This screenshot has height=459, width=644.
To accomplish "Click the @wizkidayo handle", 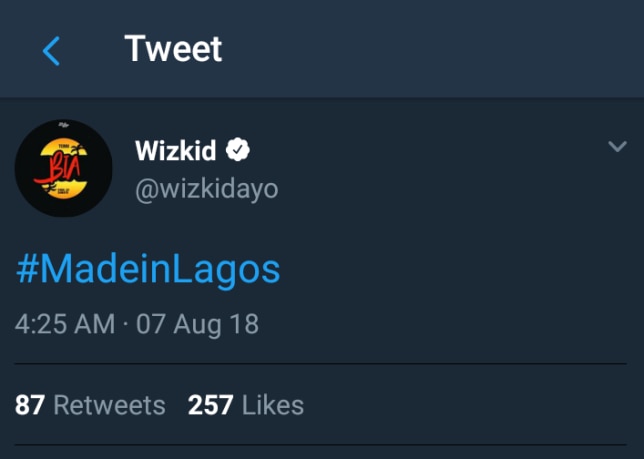I will [x=206, y=187].
